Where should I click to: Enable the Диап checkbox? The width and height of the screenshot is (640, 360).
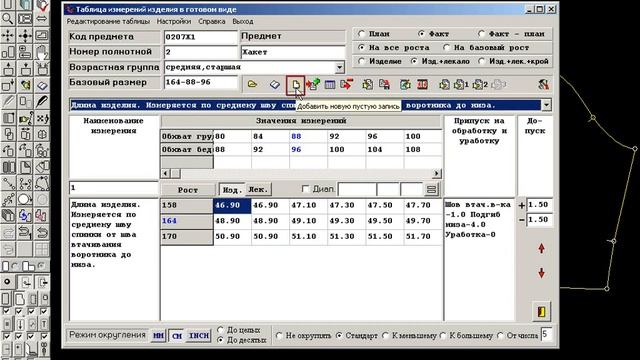click(305, 189)
